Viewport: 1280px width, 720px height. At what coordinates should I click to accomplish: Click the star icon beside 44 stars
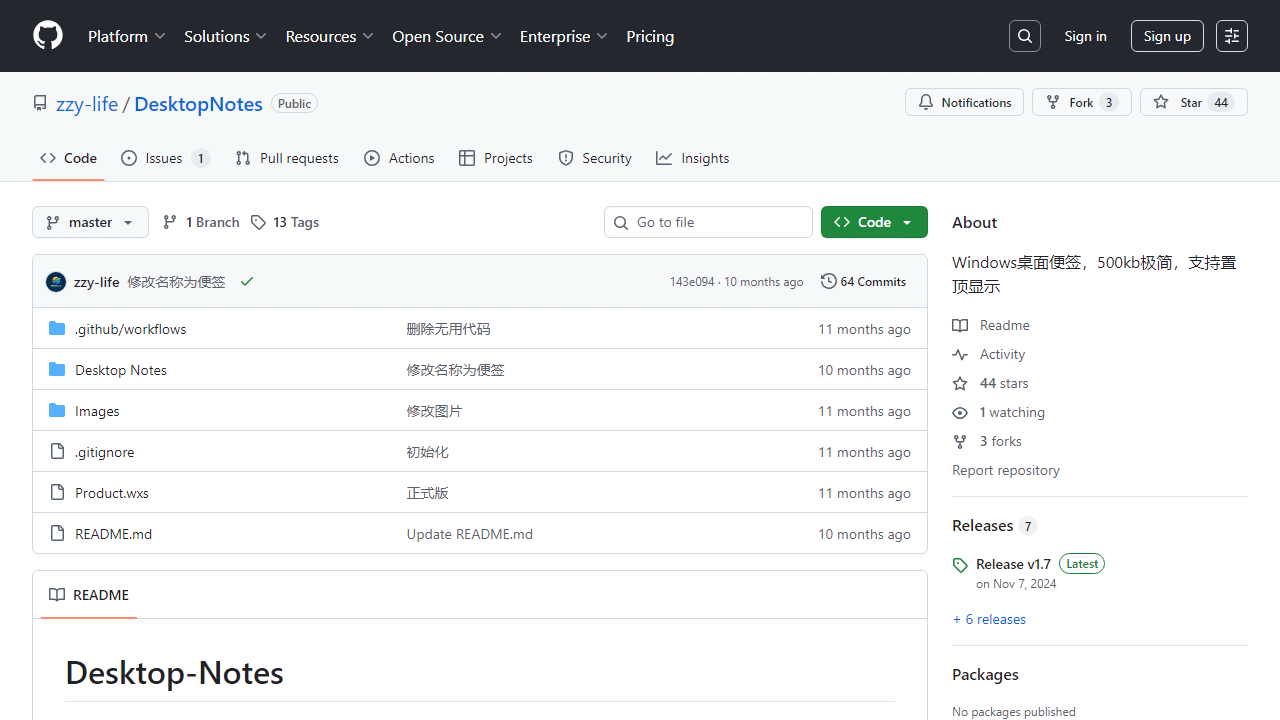(960, 384)
